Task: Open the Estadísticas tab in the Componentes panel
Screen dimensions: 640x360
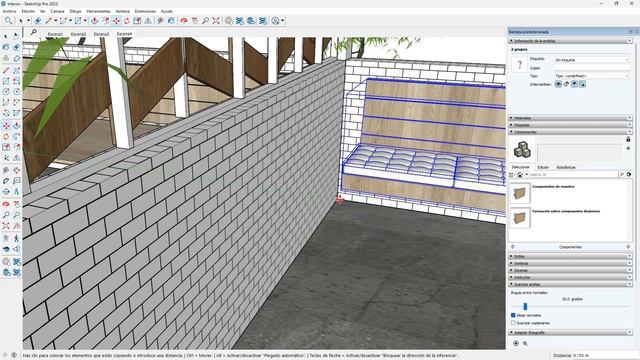Action: [x=566, y=167]
